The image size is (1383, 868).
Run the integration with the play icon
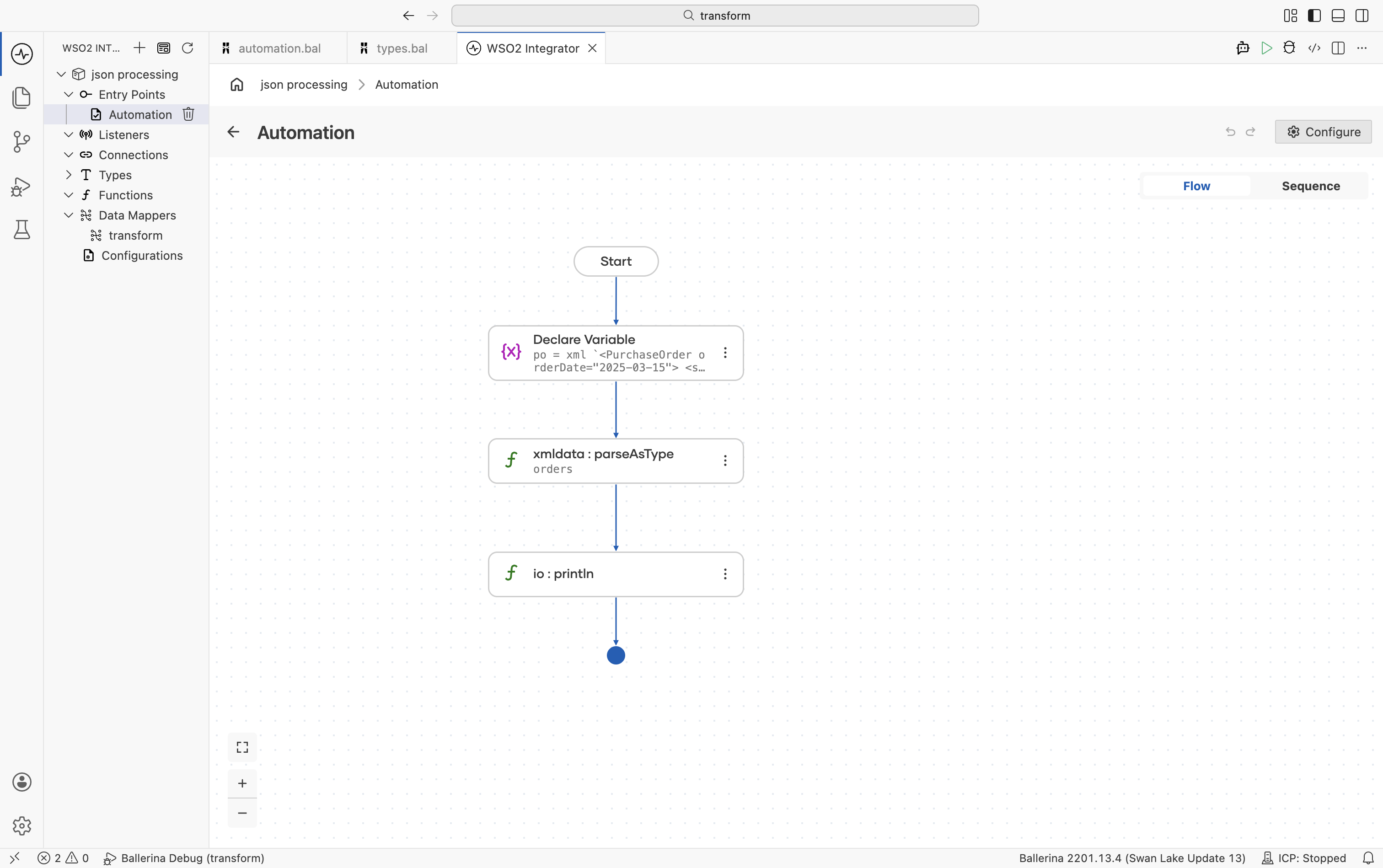[x=1266, y=48]
